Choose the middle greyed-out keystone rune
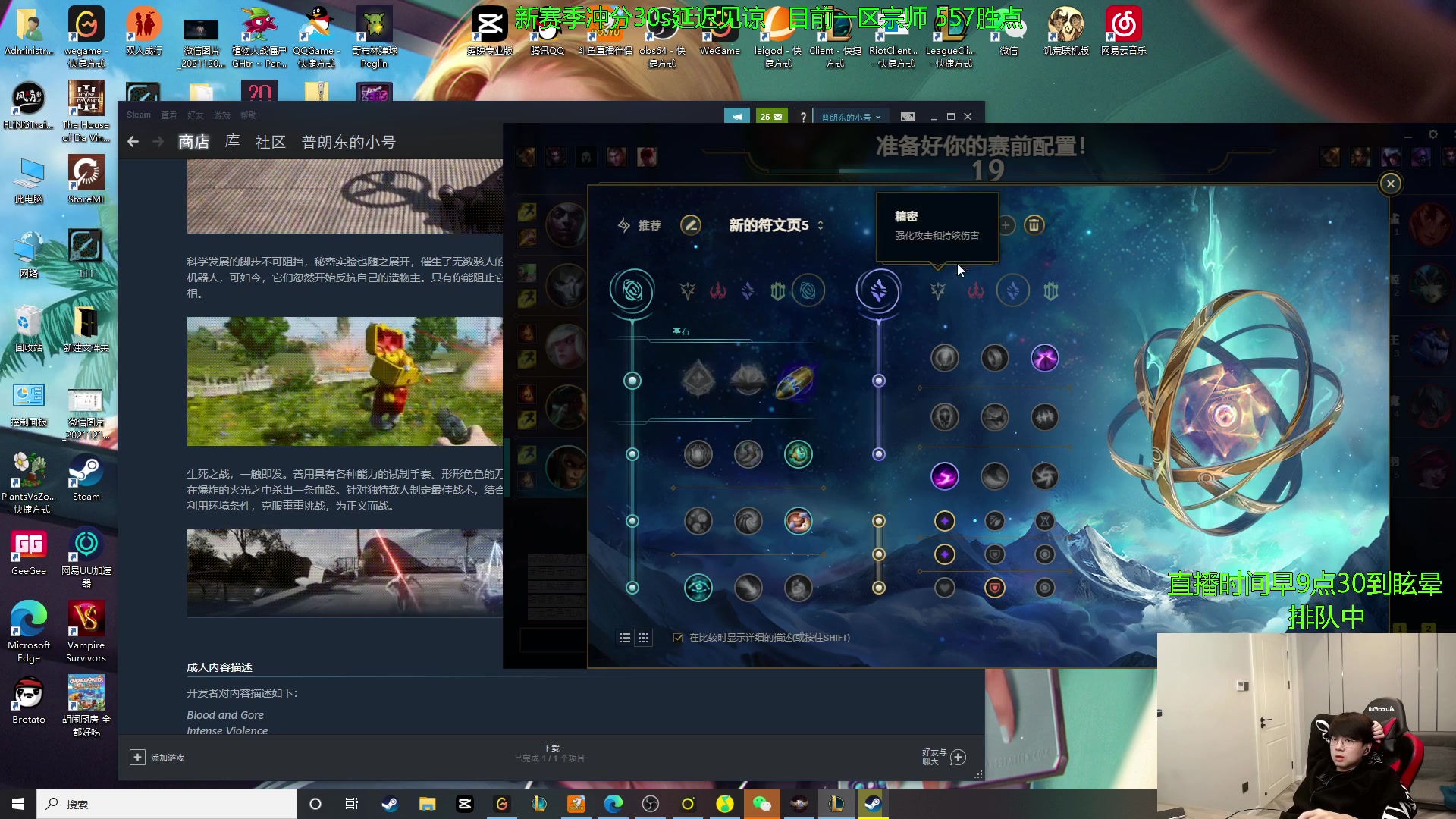The image size is (1456, 819). coord(748,378)
